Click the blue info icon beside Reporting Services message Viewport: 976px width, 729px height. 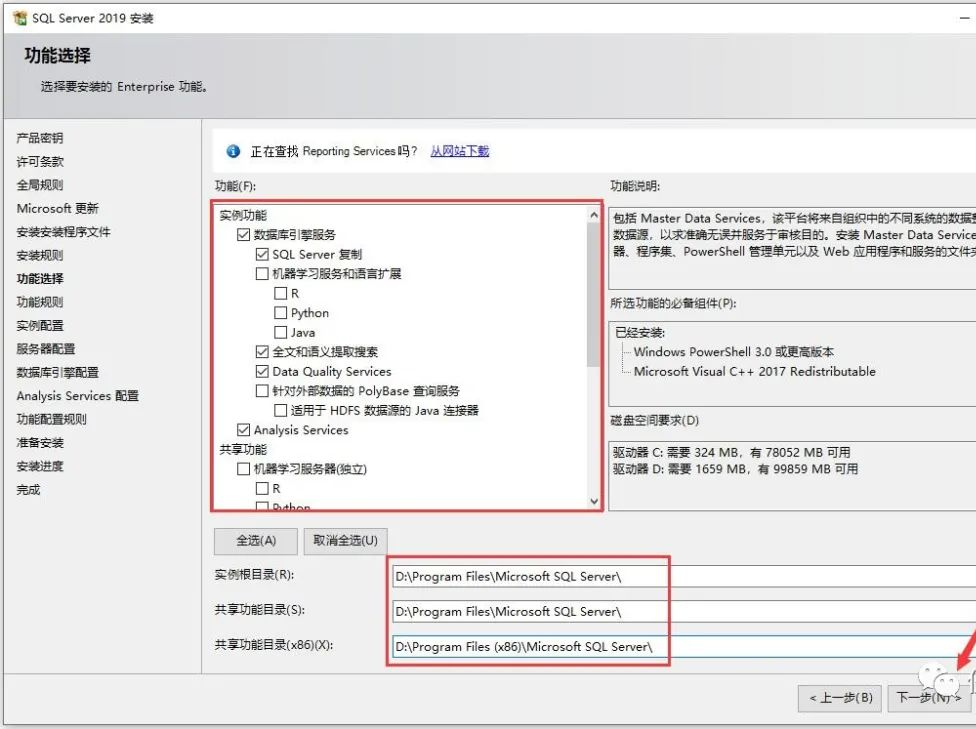coord(234,151)
